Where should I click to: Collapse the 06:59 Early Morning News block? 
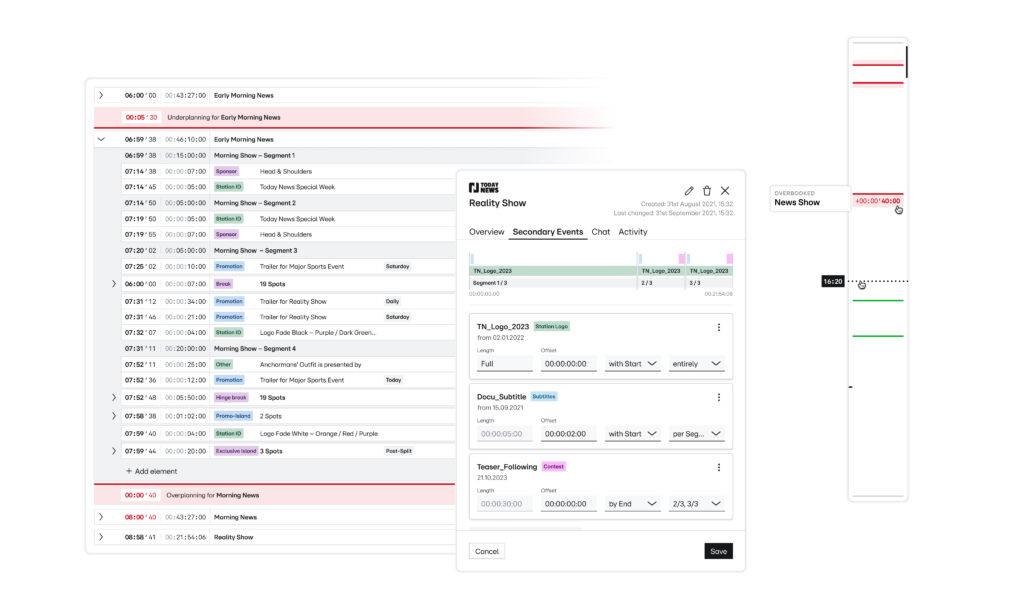click(x=101, y=140)
